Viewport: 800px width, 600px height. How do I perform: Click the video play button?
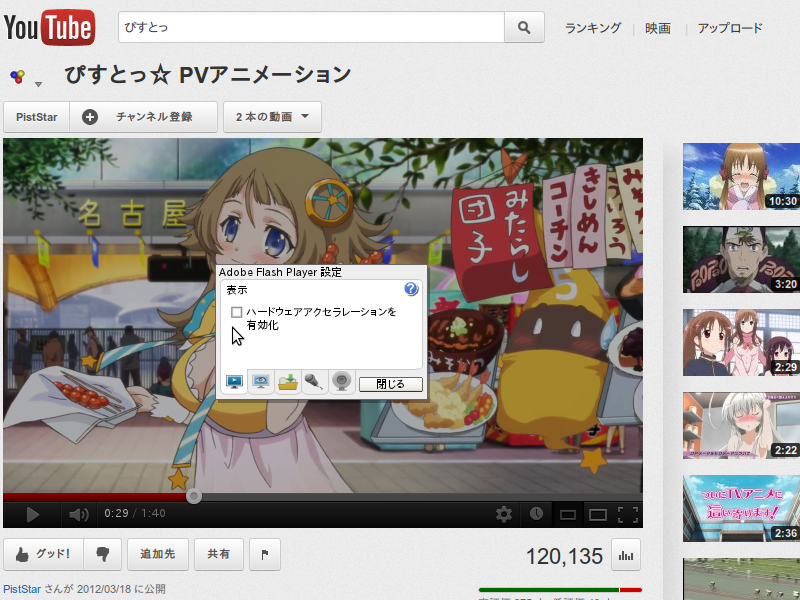click(x=32, y=514)
